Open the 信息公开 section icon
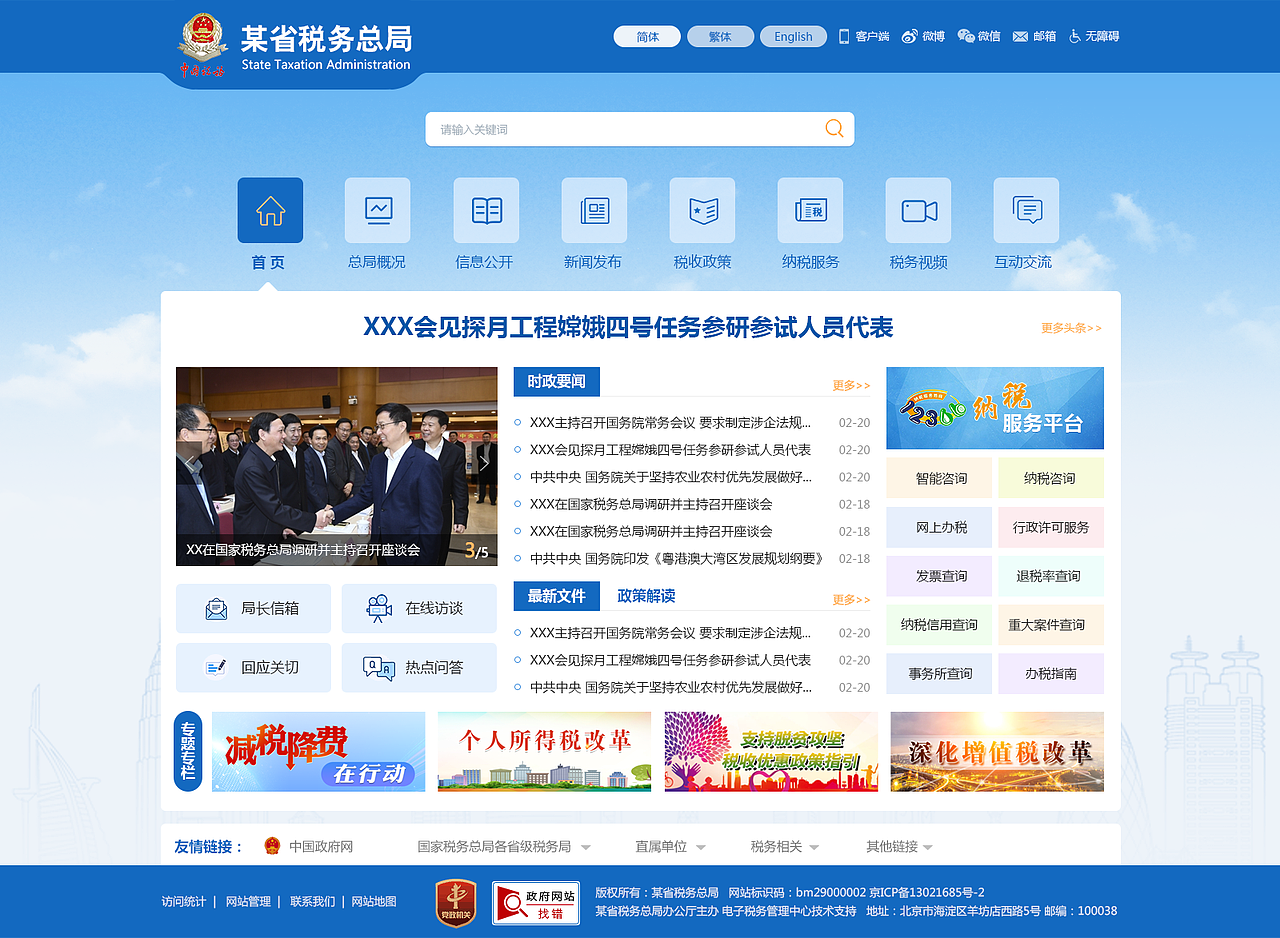Viewport: 1280px width, 938px height. 486,210
